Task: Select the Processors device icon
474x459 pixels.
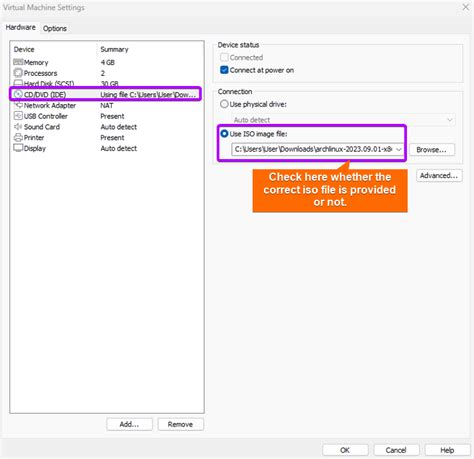Action: [x=18, y=73]
